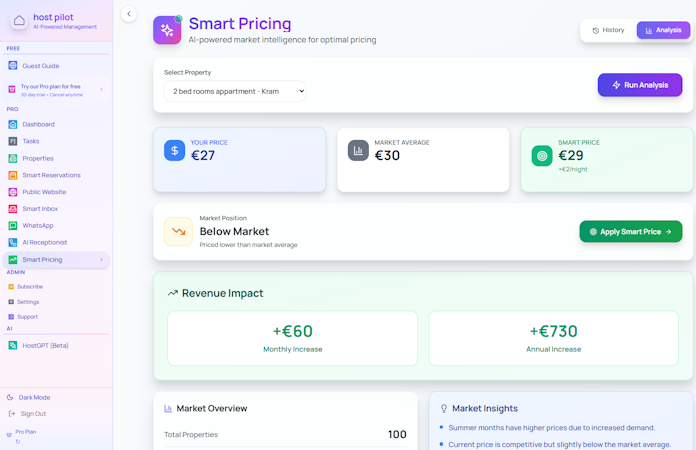The width and height of the screenshot is (696, 450).
Task: Click the Tasks sidebar icon
Action: (x=13, y=141)
